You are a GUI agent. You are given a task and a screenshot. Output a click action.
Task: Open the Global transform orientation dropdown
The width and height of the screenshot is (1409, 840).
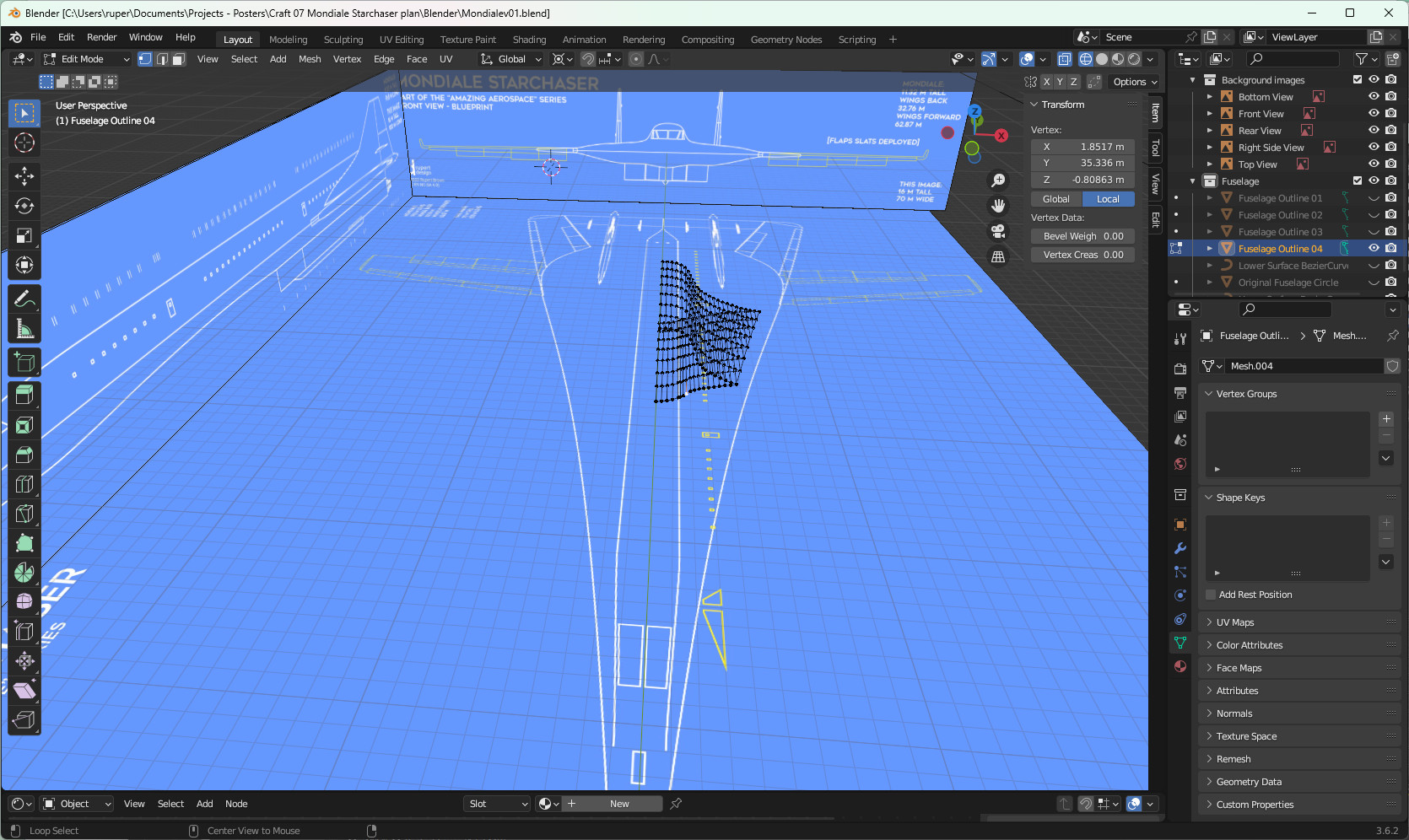(511, 59)
